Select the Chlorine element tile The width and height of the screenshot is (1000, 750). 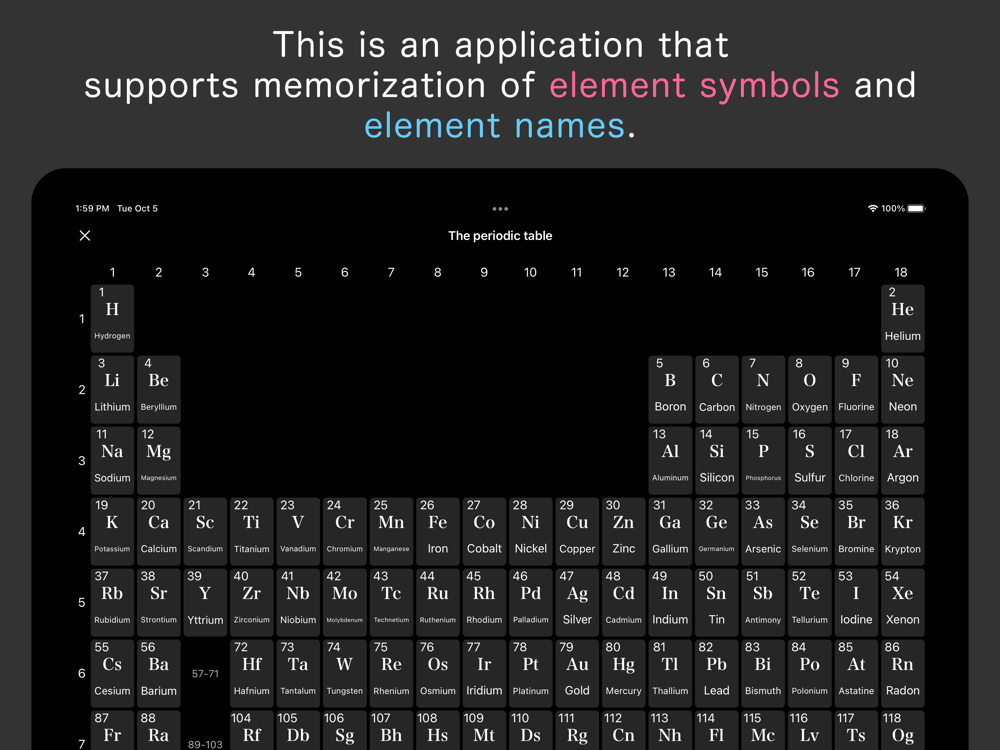click(856, 460)
